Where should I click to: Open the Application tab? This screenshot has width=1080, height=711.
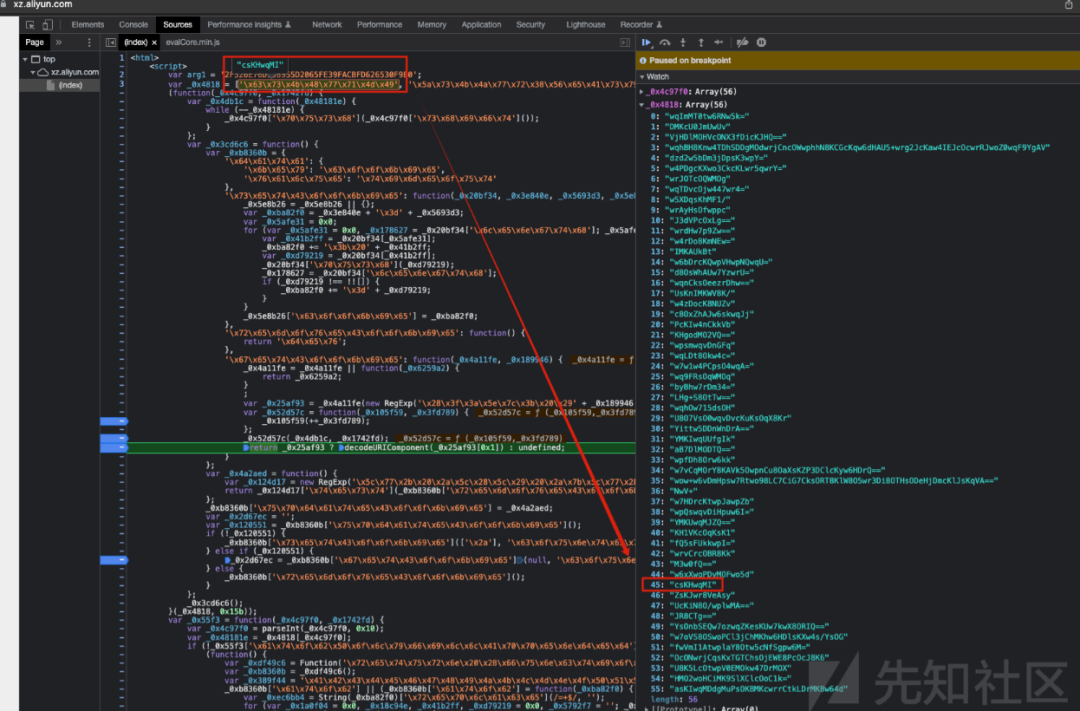(481, 25)
